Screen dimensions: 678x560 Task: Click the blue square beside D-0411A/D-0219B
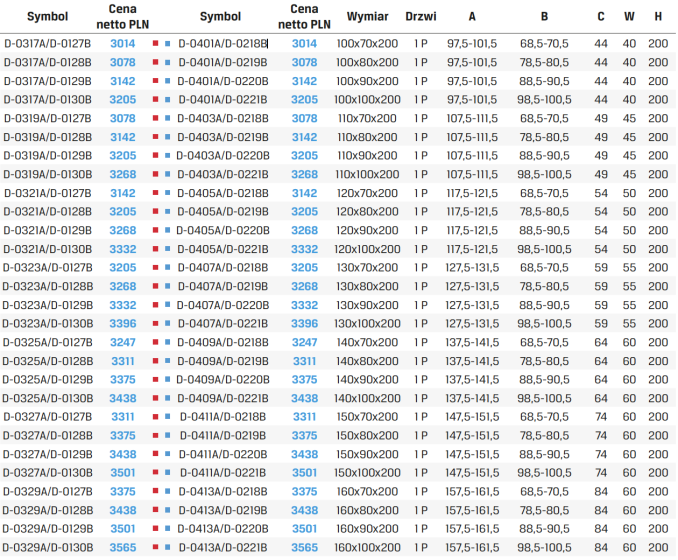(x=168, y=435)
